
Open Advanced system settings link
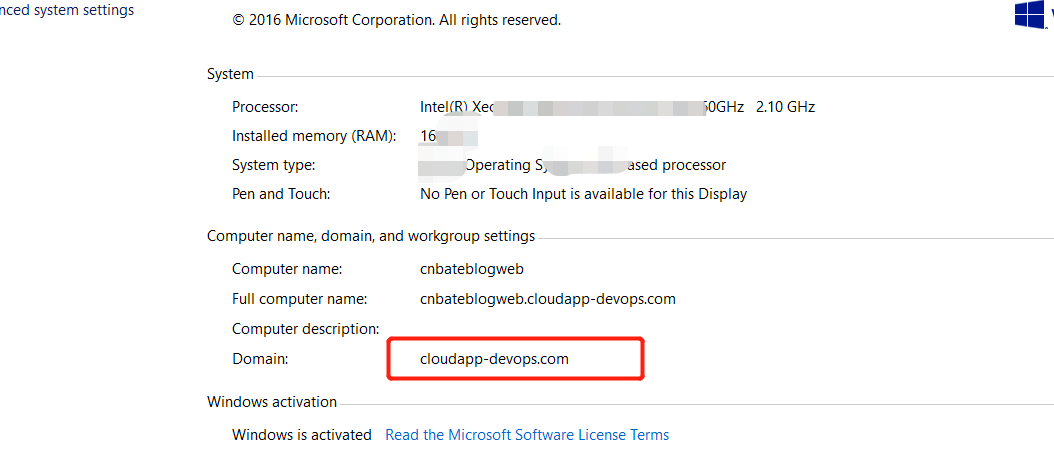67,10
